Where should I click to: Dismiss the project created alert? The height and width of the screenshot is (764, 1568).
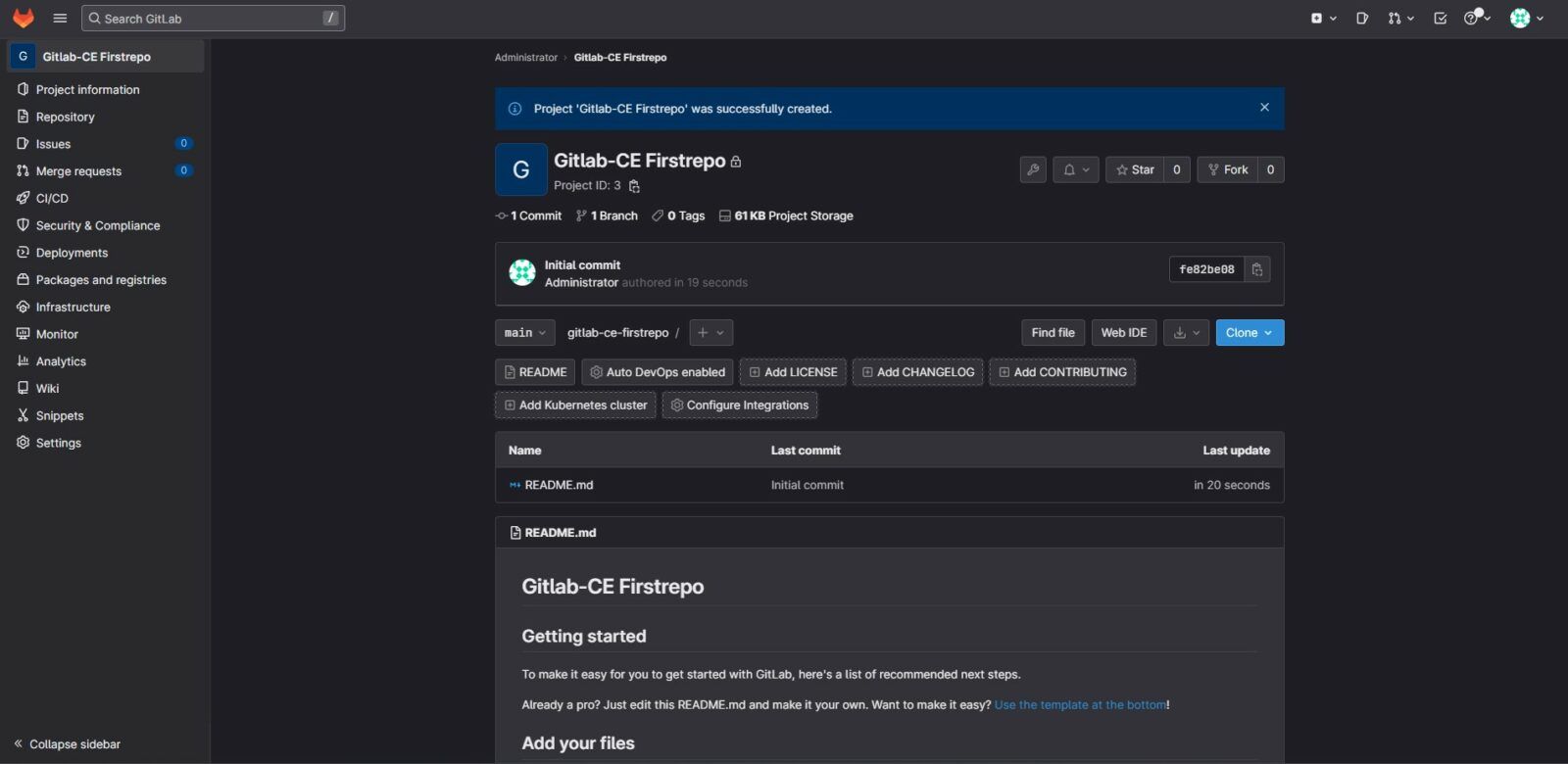(1264, 108)
